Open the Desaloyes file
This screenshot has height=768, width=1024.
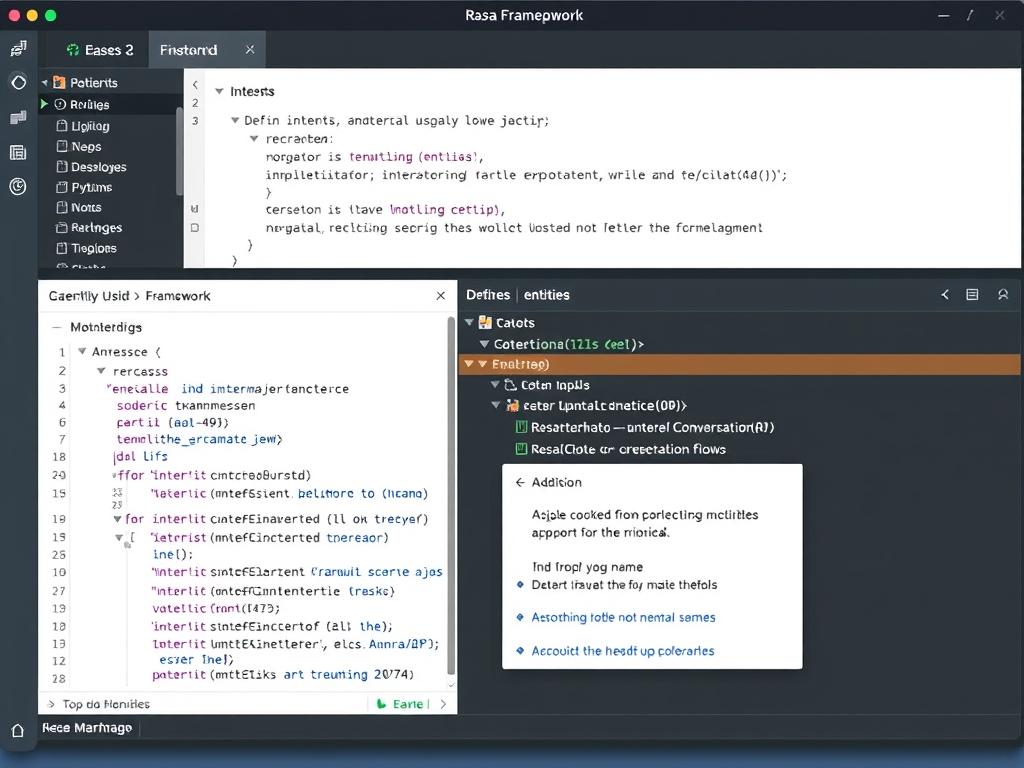91,167
